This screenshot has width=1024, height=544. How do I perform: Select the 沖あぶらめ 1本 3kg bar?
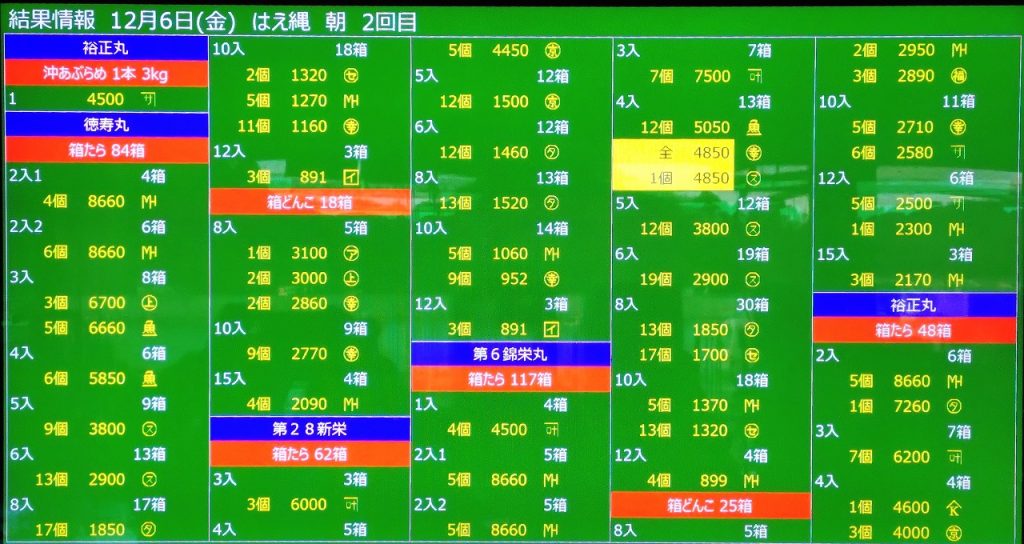point(106,74)
